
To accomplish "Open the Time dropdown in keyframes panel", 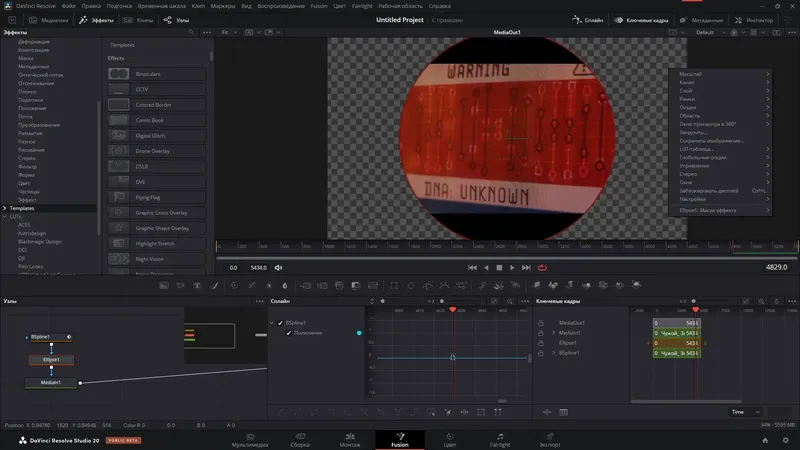I will [745, 411].
